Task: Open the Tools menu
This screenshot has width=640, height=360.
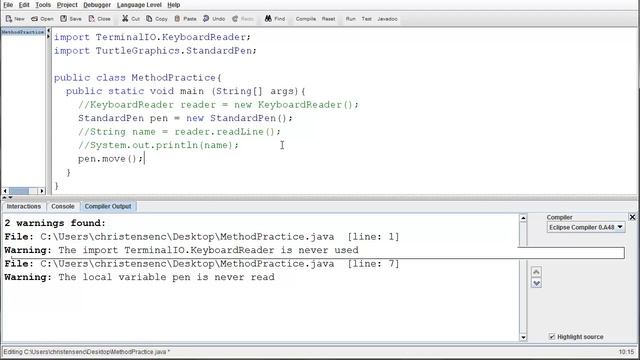Action: click(x=43, y=5)
